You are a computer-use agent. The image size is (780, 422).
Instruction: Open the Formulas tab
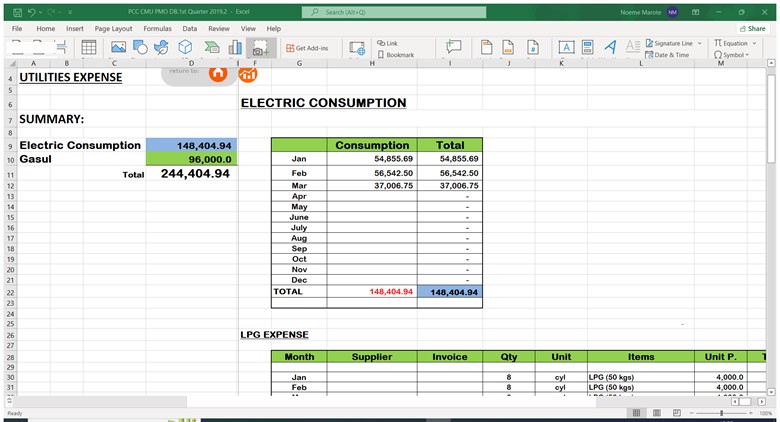coord(157,28)
